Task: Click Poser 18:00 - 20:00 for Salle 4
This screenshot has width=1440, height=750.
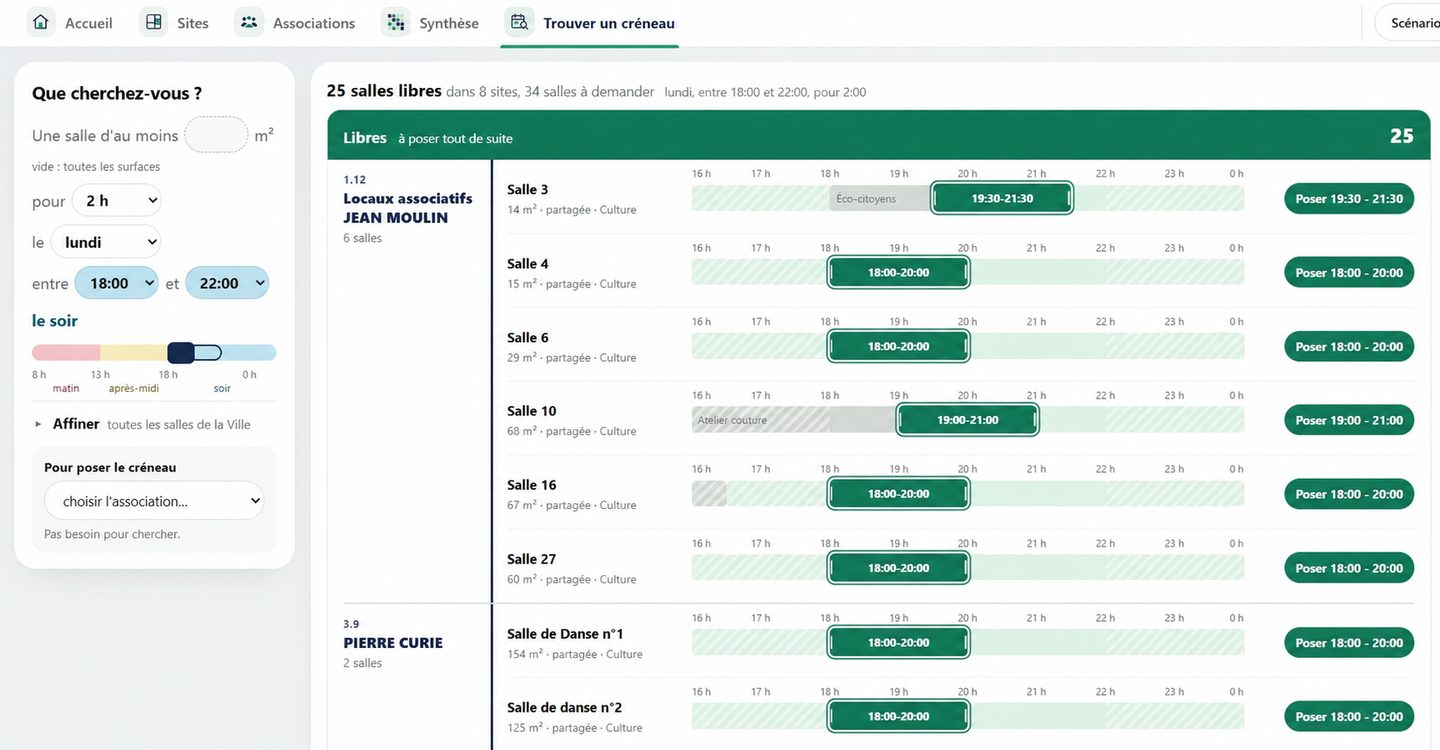Action: tap(1349, 273)
